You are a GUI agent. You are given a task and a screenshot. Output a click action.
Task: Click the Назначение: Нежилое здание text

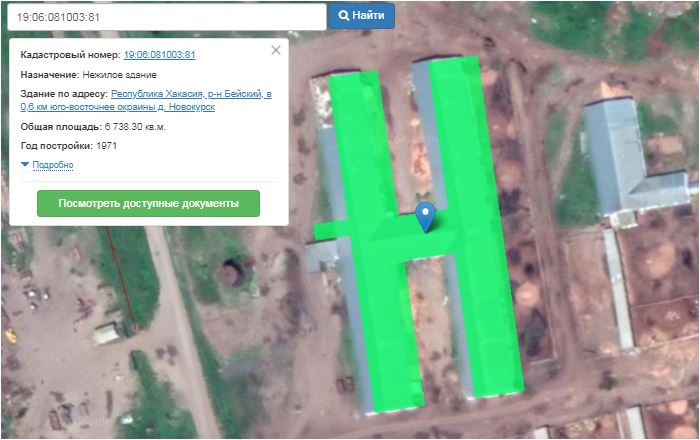pyautogui.click(x=88, y=75)
